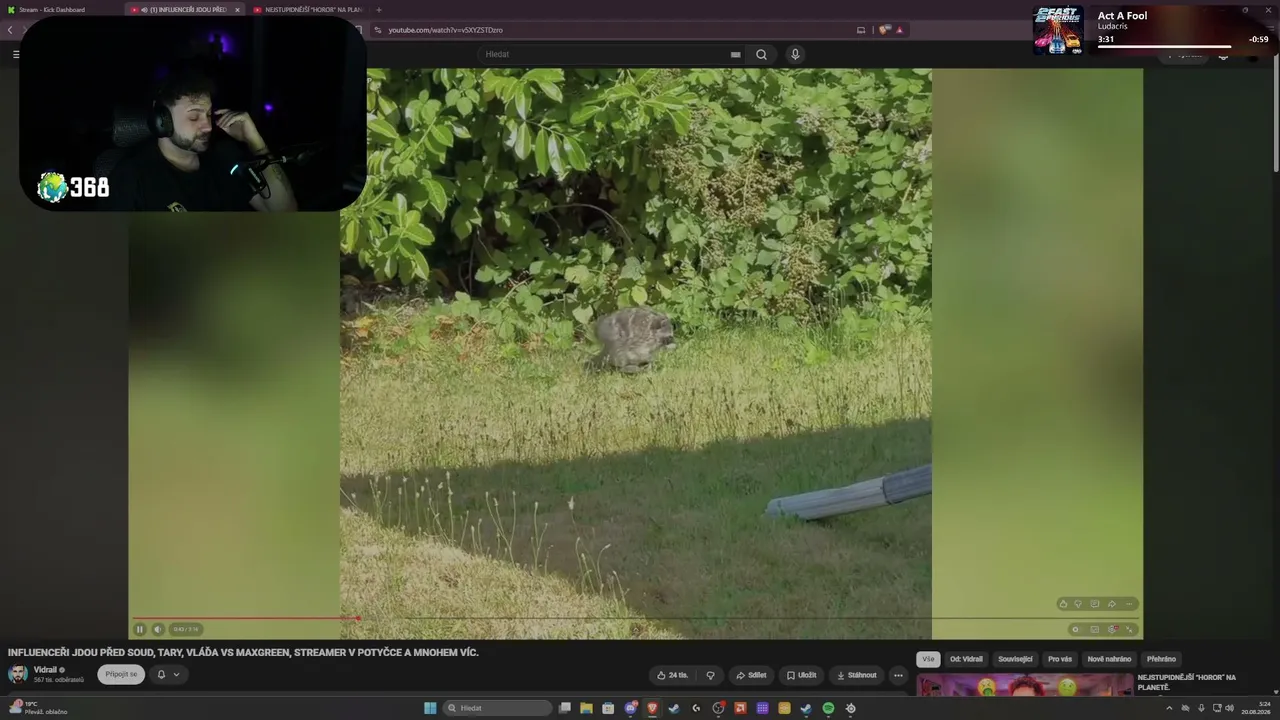Open Task View on taskbar
The image size is (1280, 720).
(x=565, y=708)
